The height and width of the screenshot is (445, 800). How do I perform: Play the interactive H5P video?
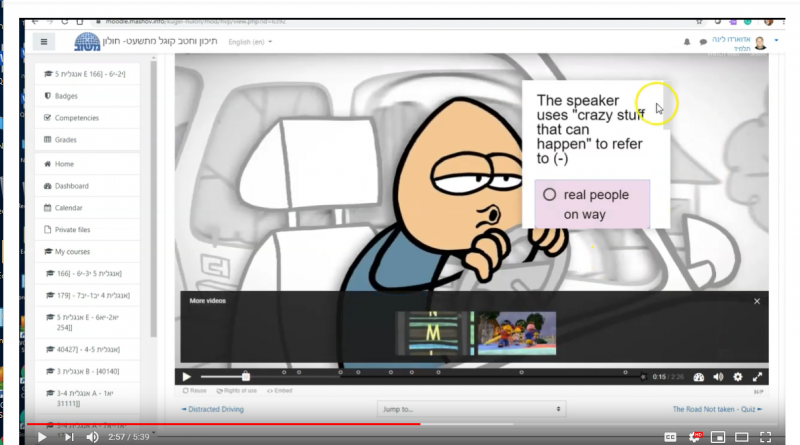coord(187,377)
